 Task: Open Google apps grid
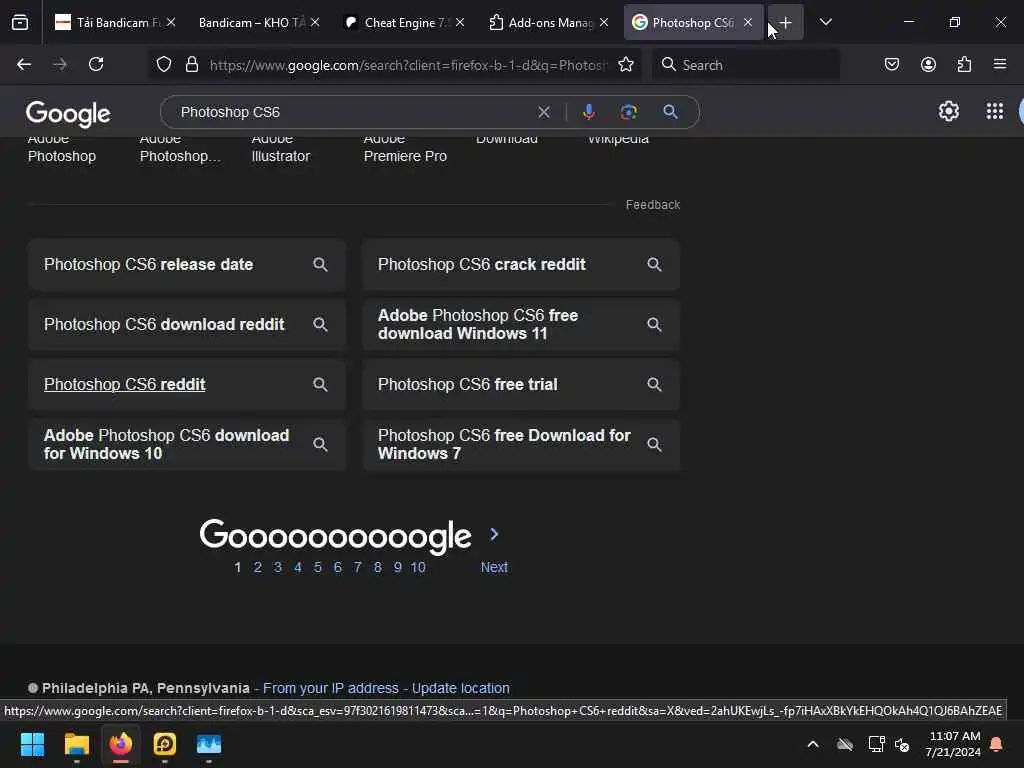(x=995, y=111)
